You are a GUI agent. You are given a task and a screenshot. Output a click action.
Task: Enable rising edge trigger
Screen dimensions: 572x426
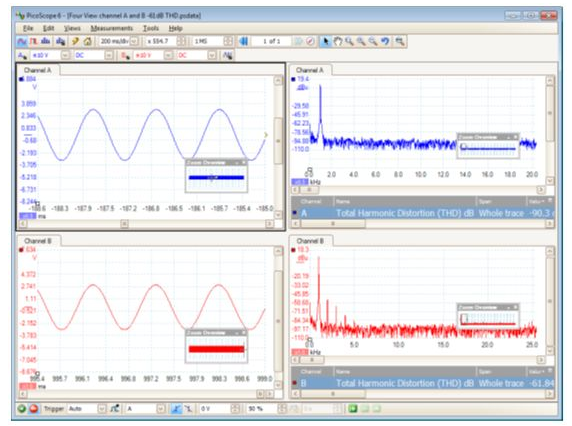tap(176, 408)
